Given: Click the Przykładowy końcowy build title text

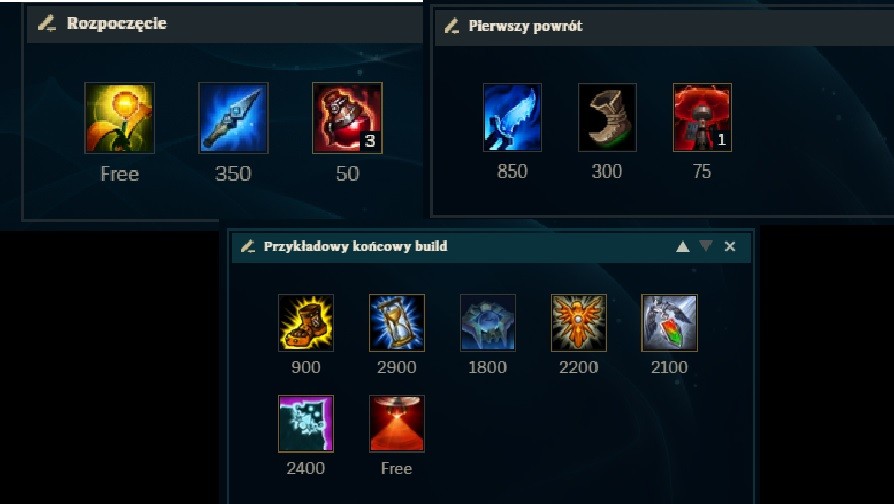Looking at the screenshot, I should pos(355,246).
